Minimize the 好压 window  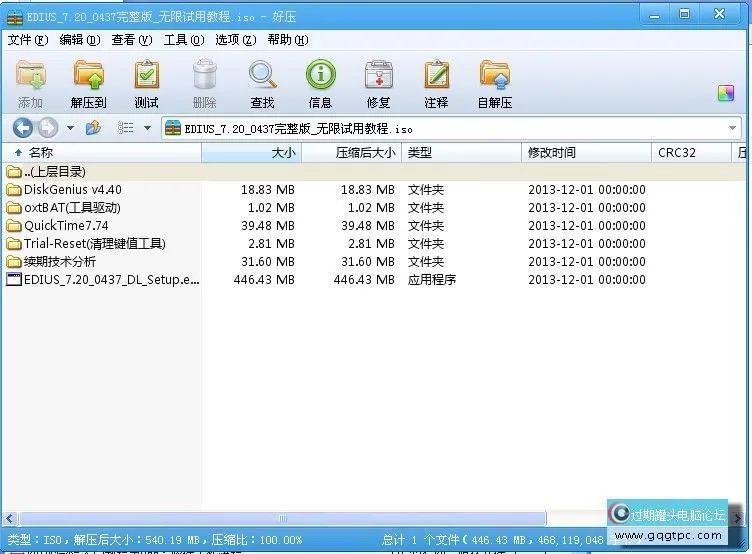(654, 15)
